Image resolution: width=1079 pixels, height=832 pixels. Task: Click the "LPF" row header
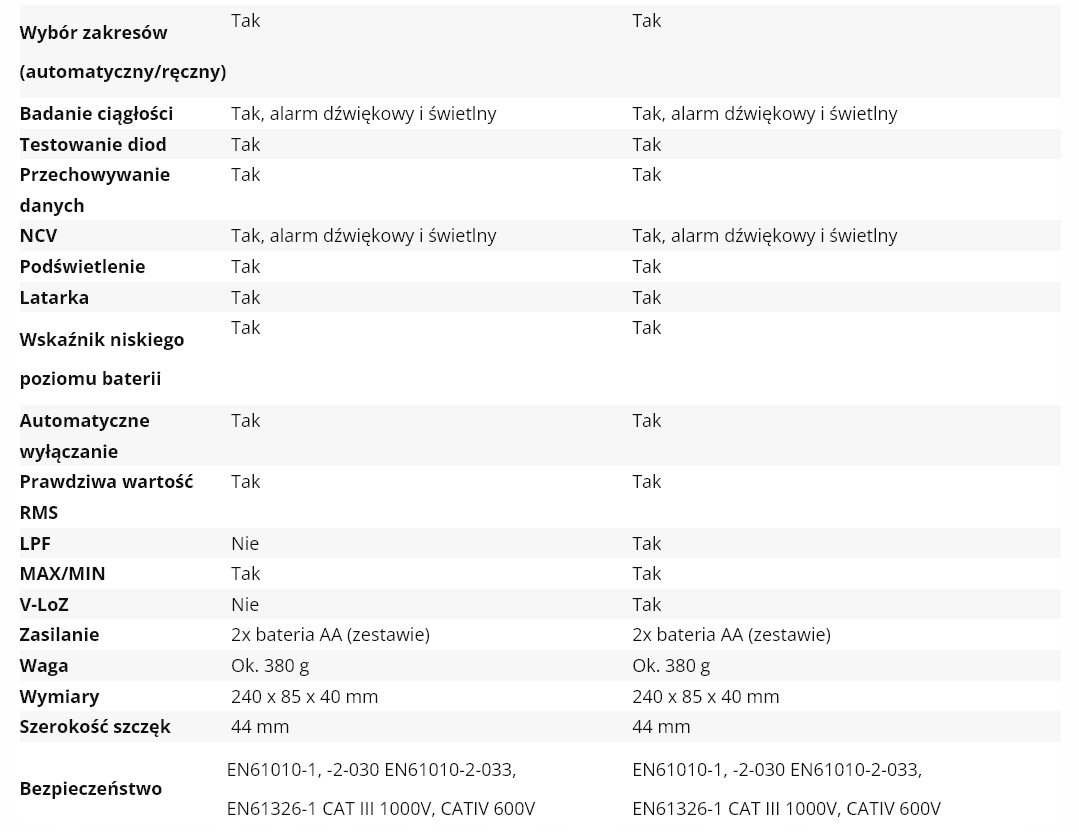(35, 543)
